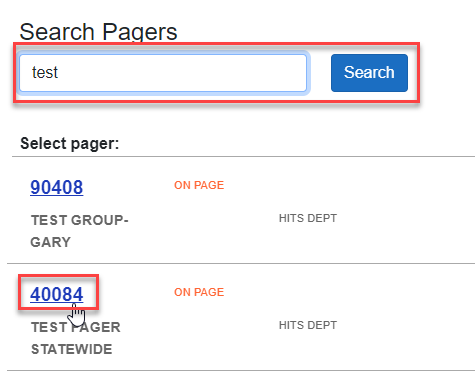Click the pager search input field
Viewport: 475px width, 383px height.
click(163, 73)
